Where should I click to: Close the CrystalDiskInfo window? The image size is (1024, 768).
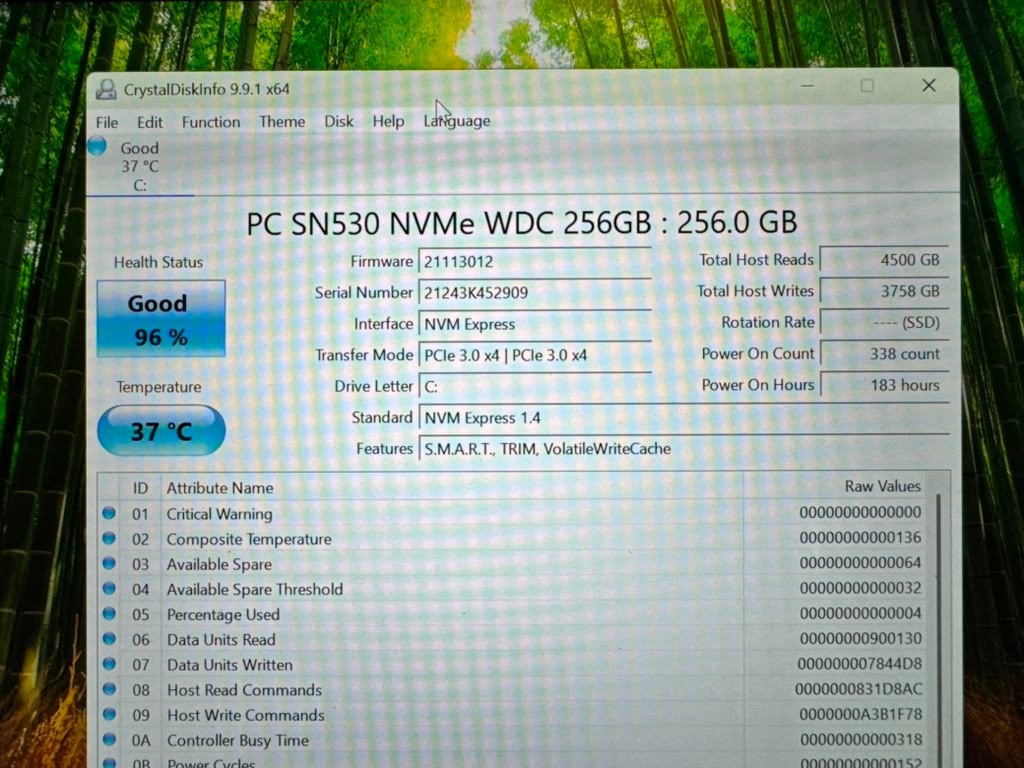929,85
